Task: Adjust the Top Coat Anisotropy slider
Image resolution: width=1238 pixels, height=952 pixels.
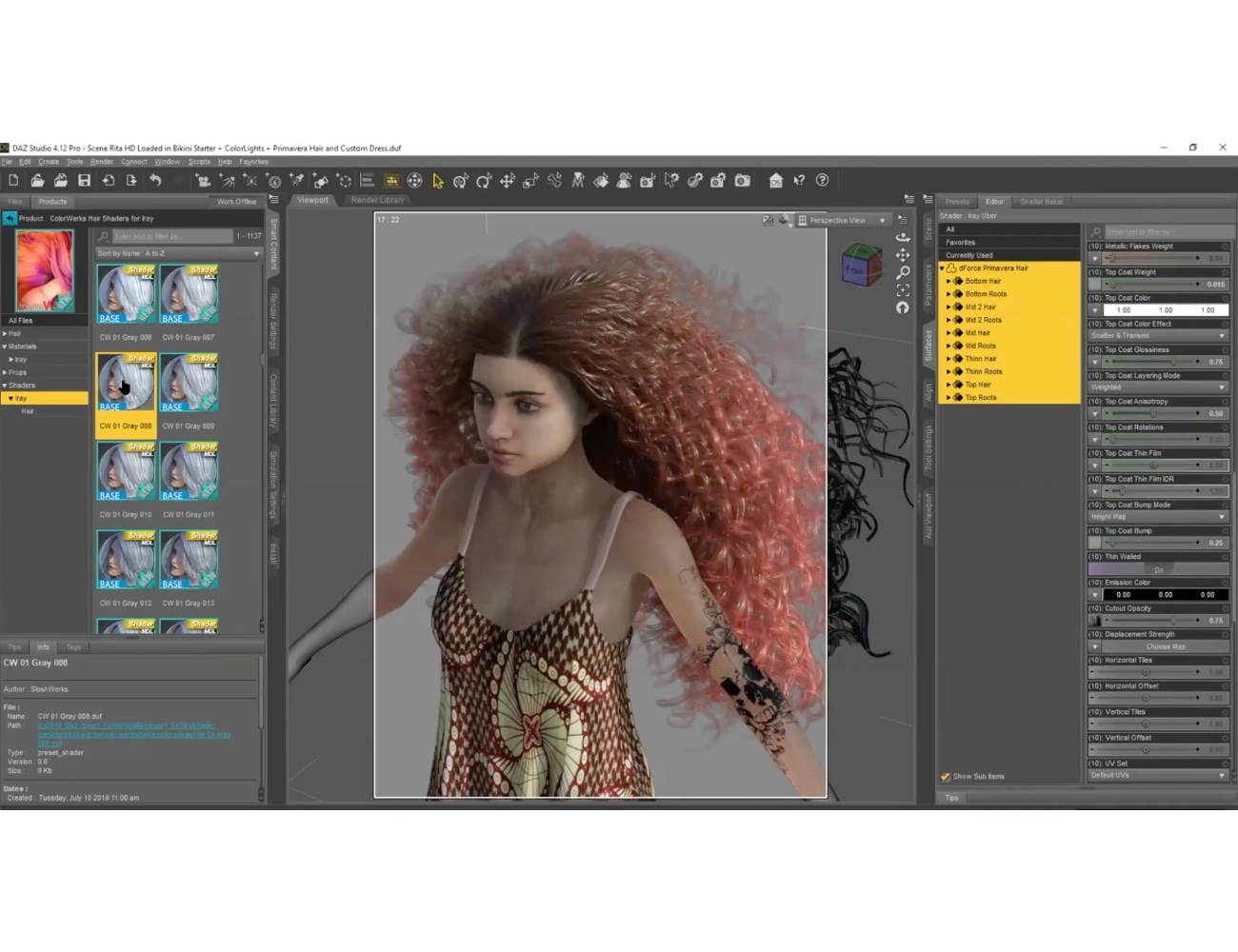Action: click(1154, 414)
